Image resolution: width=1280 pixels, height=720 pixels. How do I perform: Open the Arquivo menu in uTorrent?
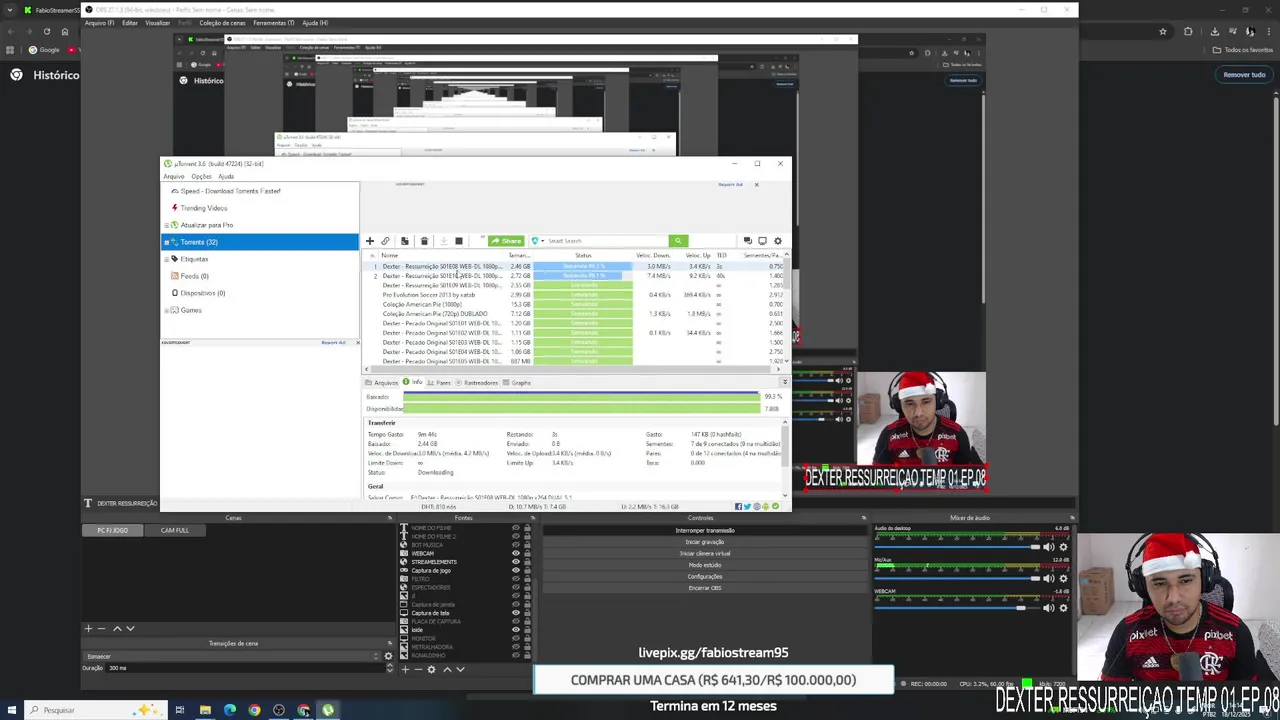[x=174, y=177]
